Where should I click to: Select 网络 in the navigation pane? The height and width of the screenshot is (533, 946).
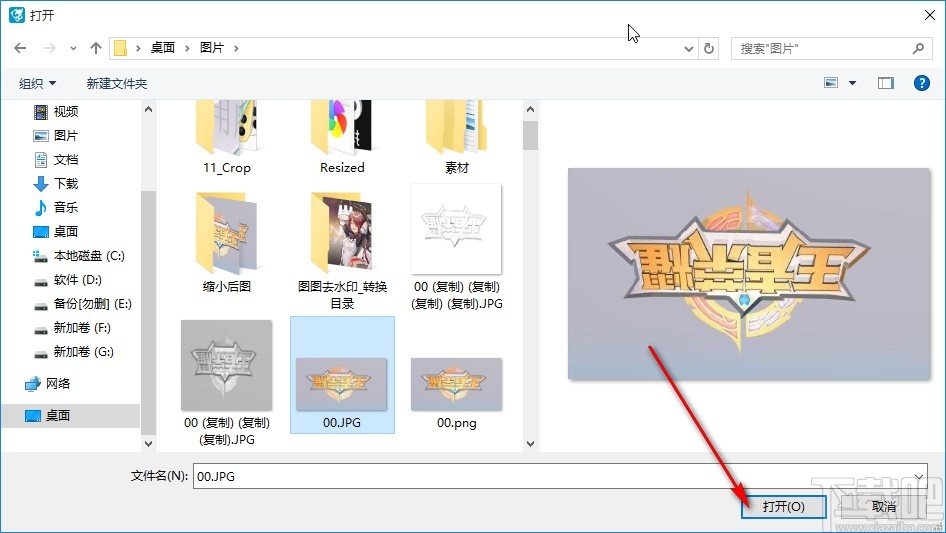(58, 383)
